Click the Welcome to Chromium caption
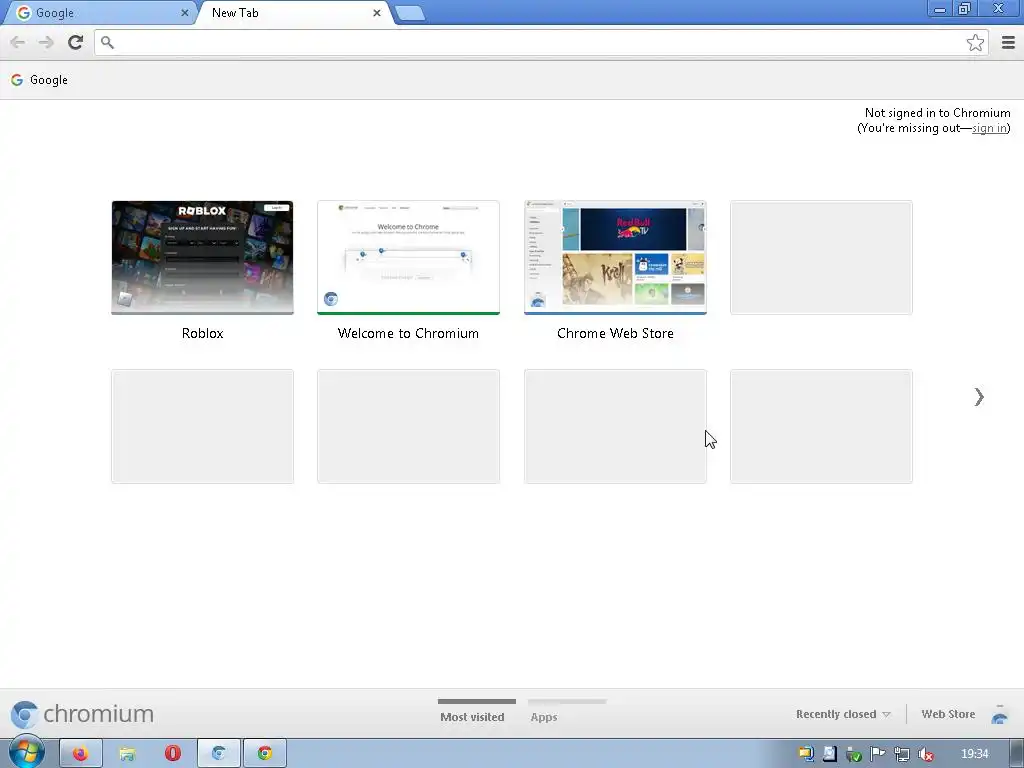 (x=408, y=333)
